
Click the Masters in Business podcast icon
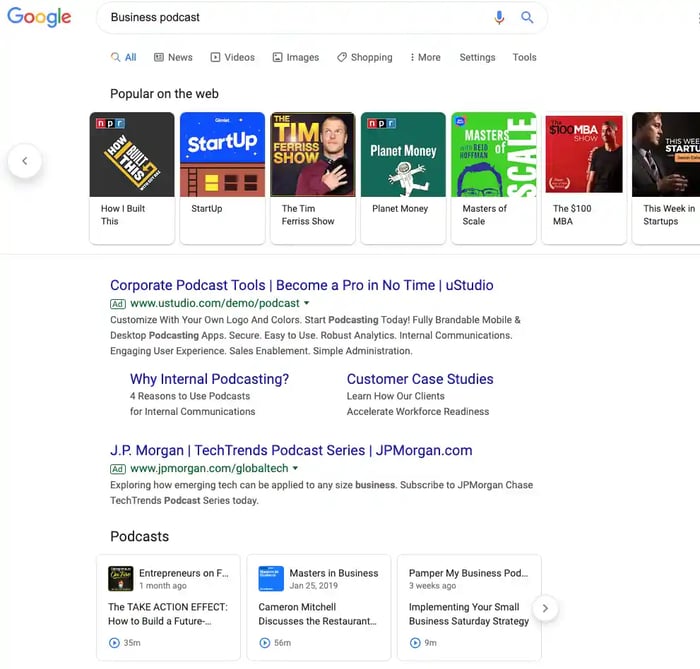pyautogui.click(x=271, y=578)
